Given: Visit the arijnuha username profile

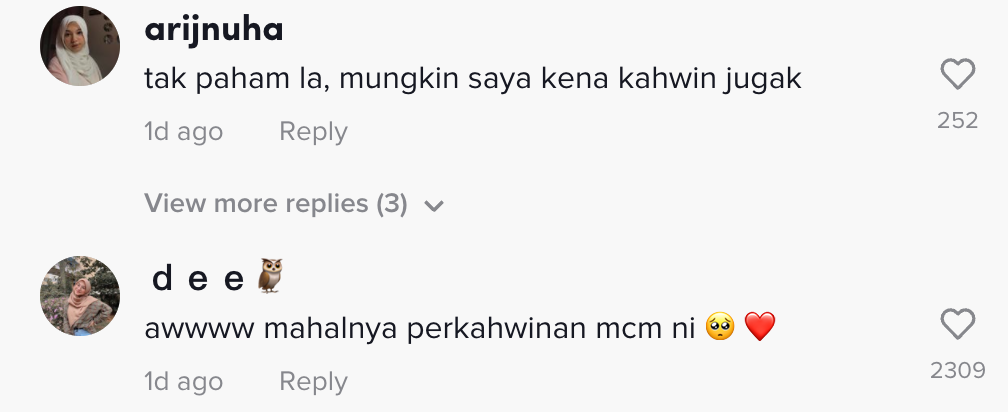Looking at the screenshot, I should pyautogui.click(x=214, y=30).
